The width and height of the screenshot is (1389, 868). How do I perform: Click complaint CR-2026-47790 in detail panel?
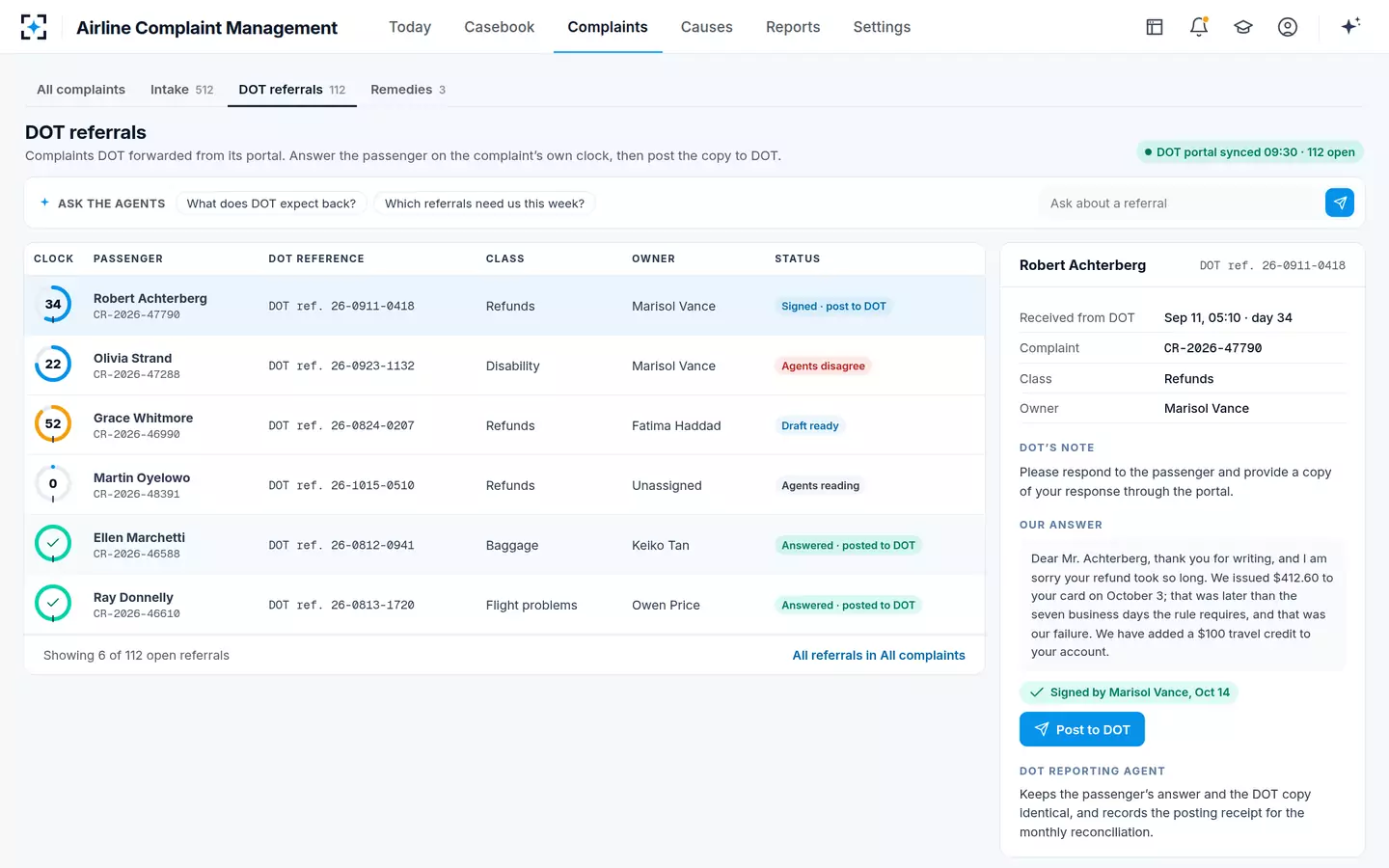1212,348
